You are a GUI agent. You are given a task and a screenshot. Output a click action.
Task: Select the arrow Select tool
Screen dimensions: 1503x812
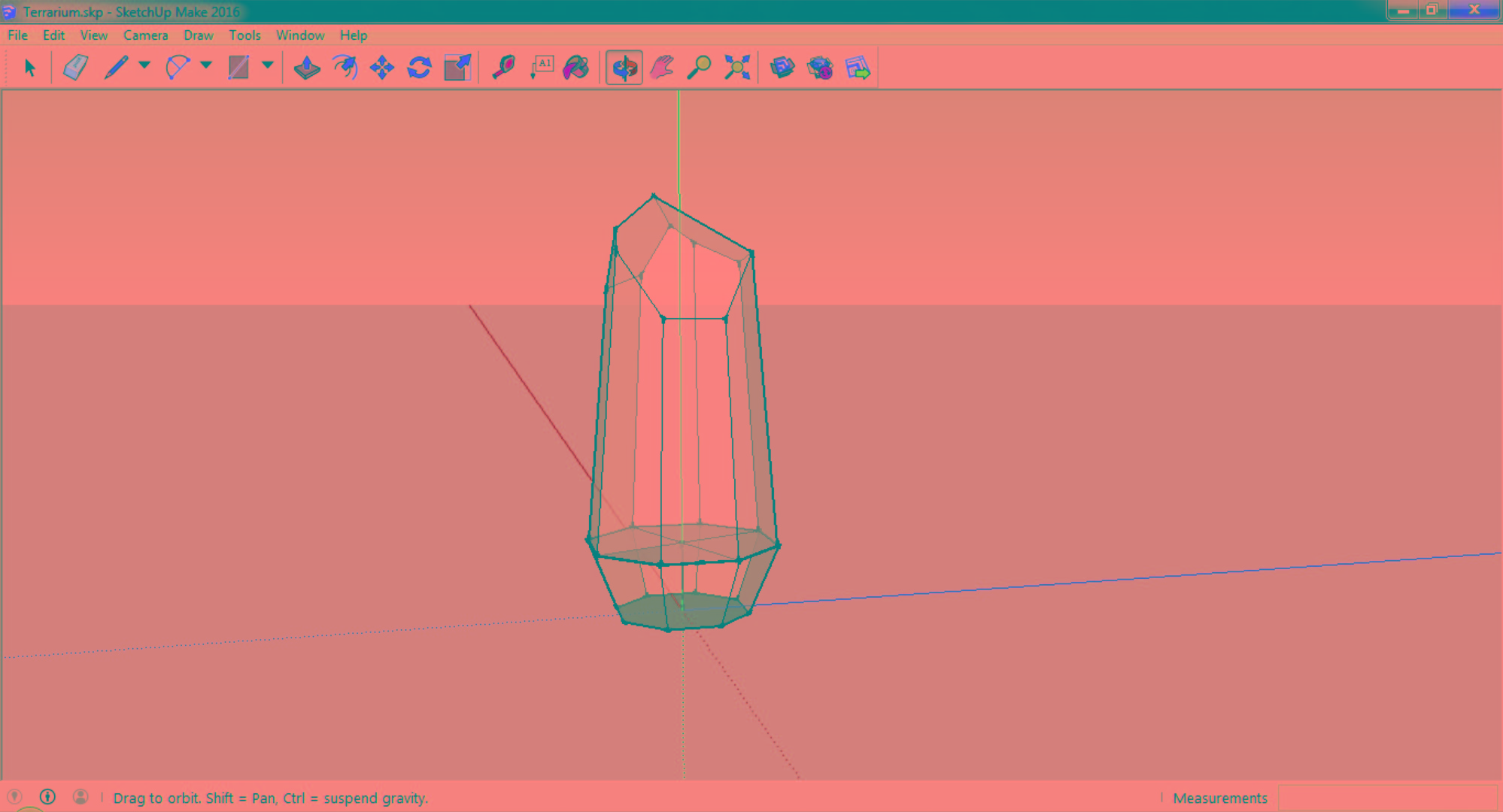point(29,68)
